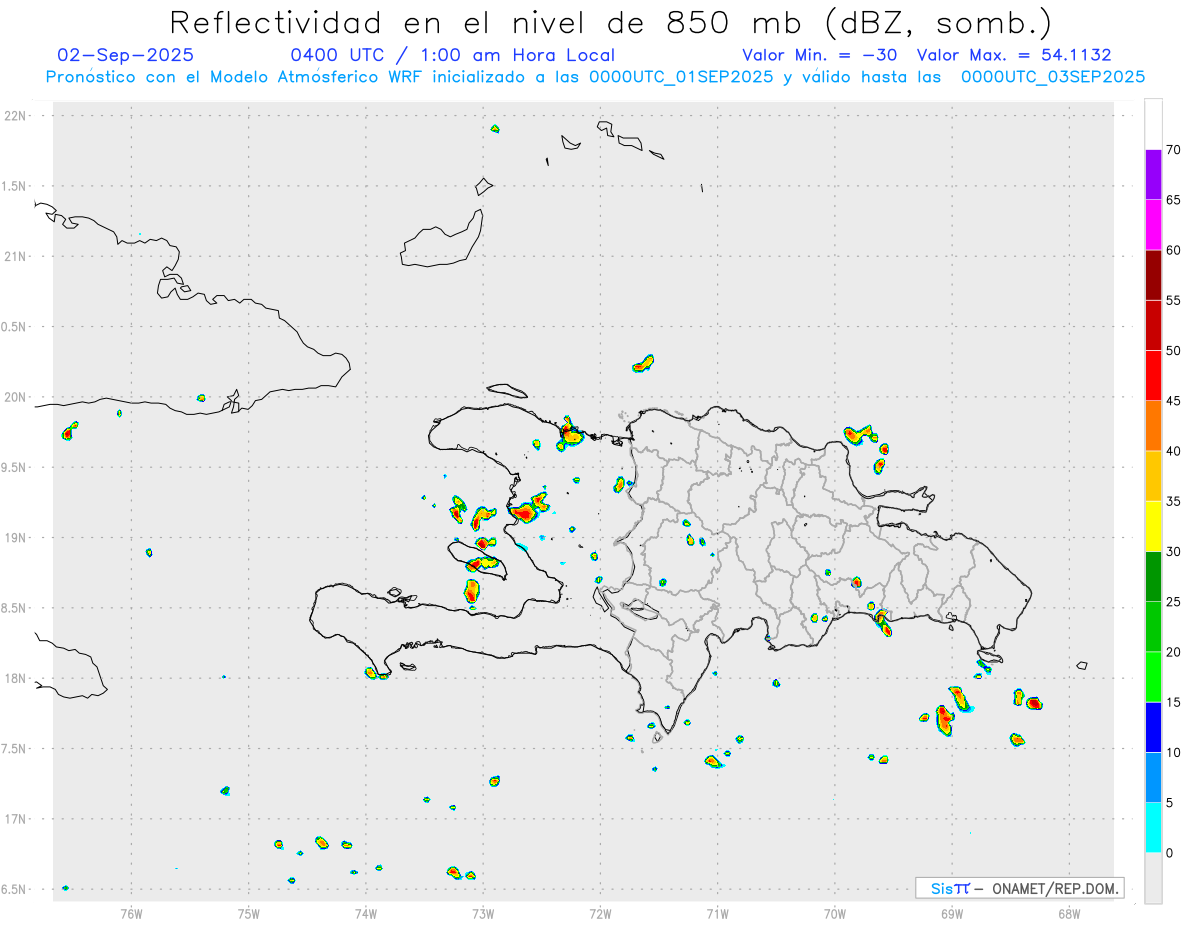The image size is (1200, 927).
Task: Click the "19N" latitude label
Action: (16, 538)
